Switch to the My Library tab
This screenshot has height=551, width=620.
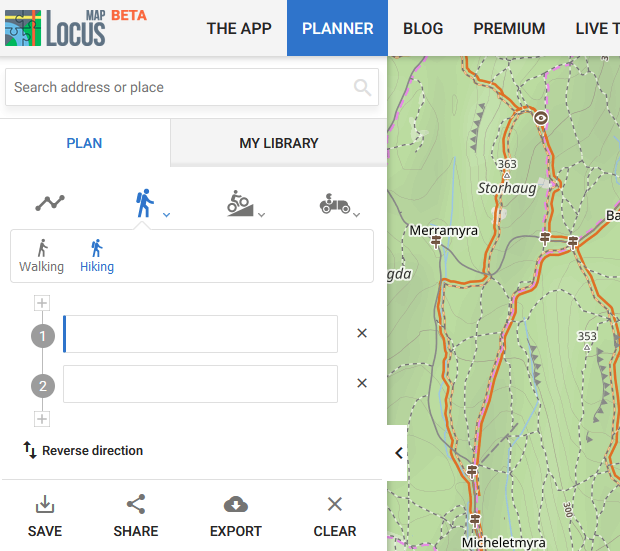pyautogui.click(x=278, y=143)
